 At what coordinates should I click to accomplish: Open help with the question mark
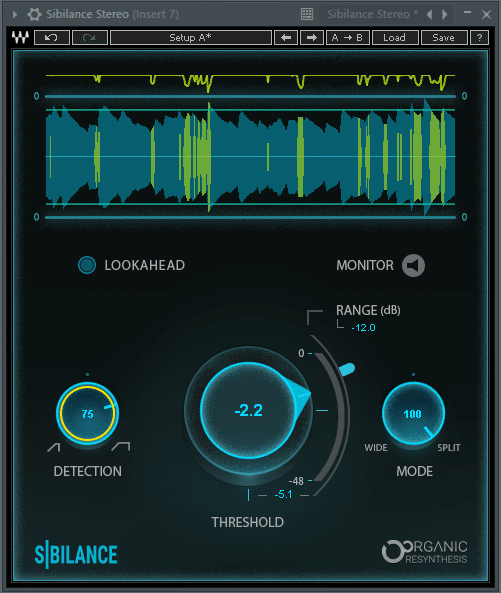coord(479,37)
